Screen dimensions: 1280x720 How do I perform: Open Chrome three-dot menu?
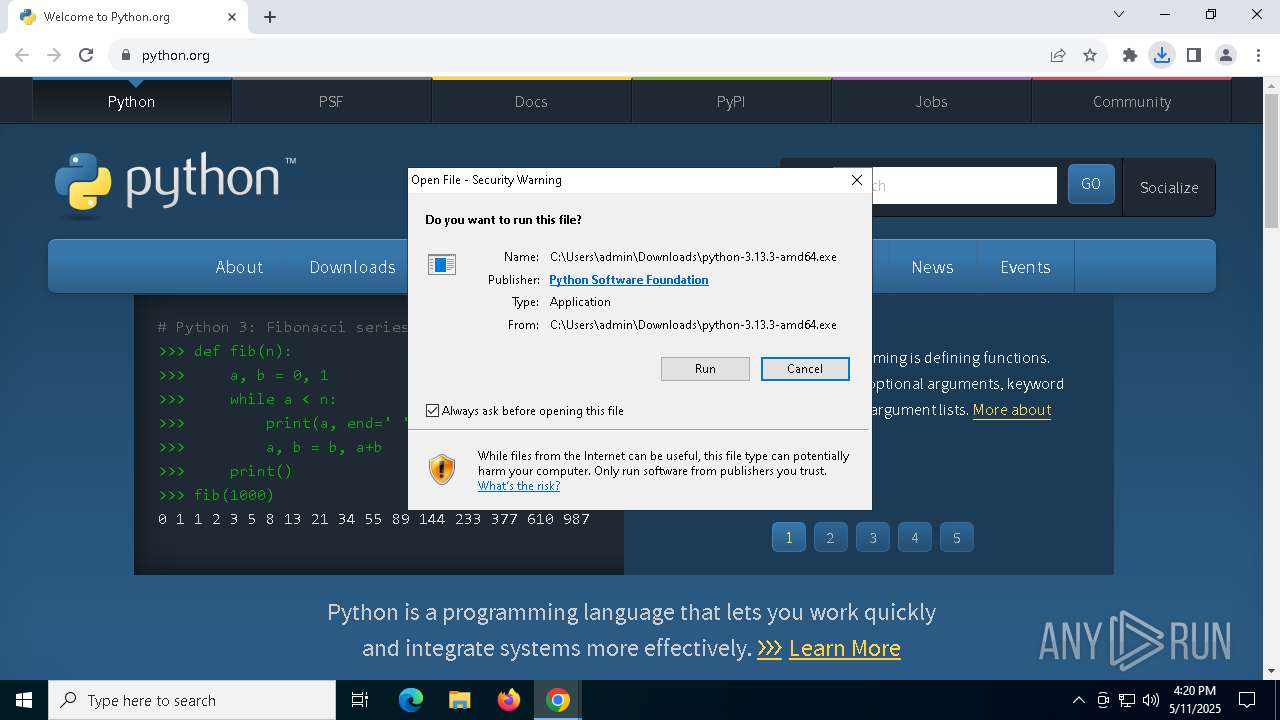pyautogui.click(x=1257, y=55)
